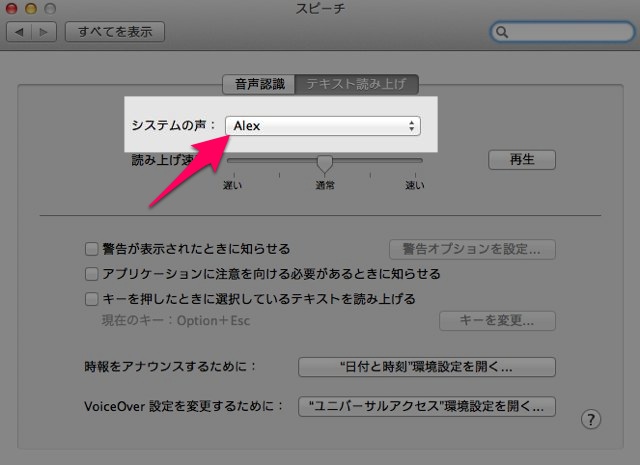This screenshot has height=465, width=640.
Task: Click the 通常 label under the slider
Action: [x=325, y=185]
